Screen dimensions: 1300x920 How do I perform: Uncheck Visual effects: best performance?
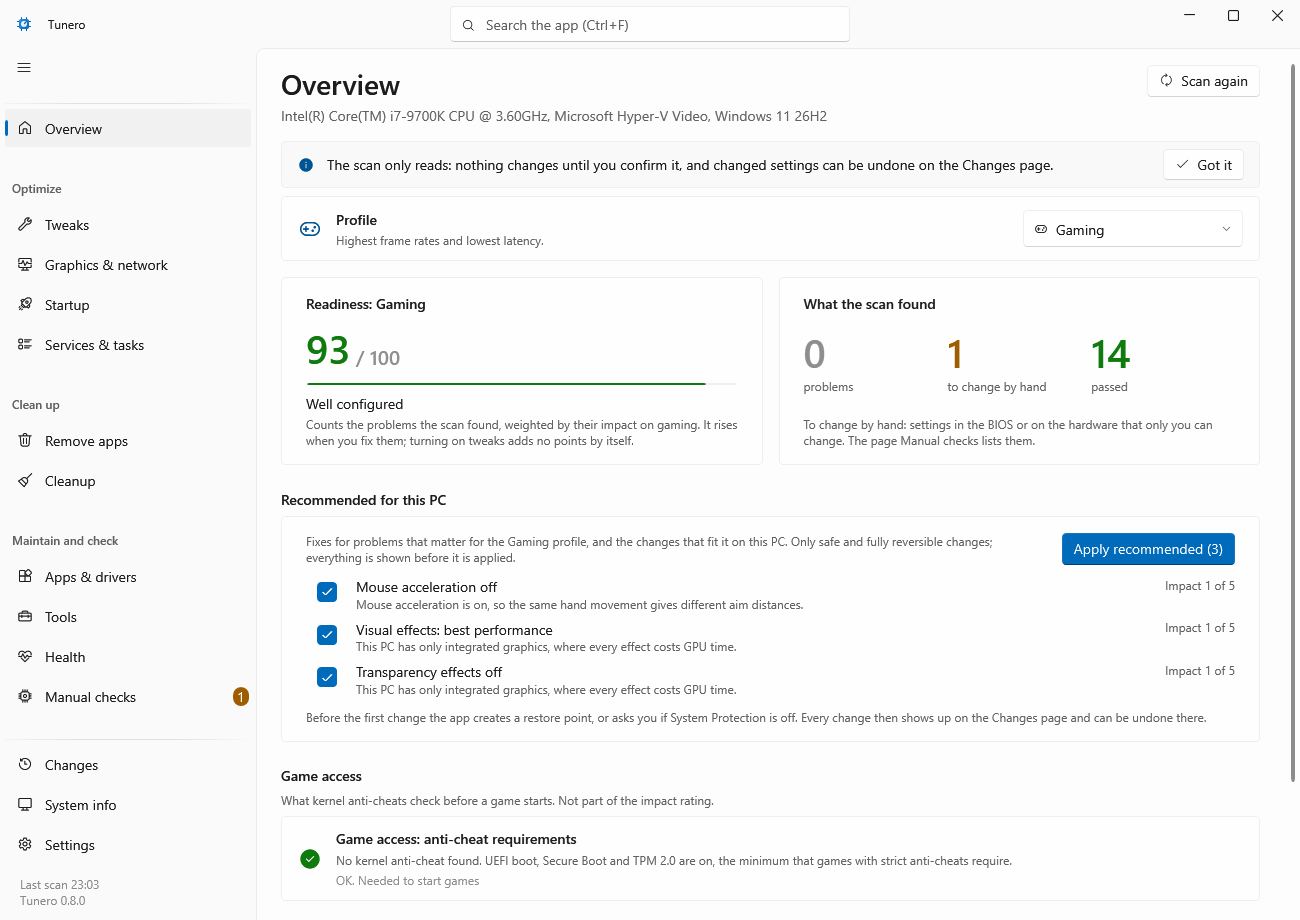(x=327, y=635)
